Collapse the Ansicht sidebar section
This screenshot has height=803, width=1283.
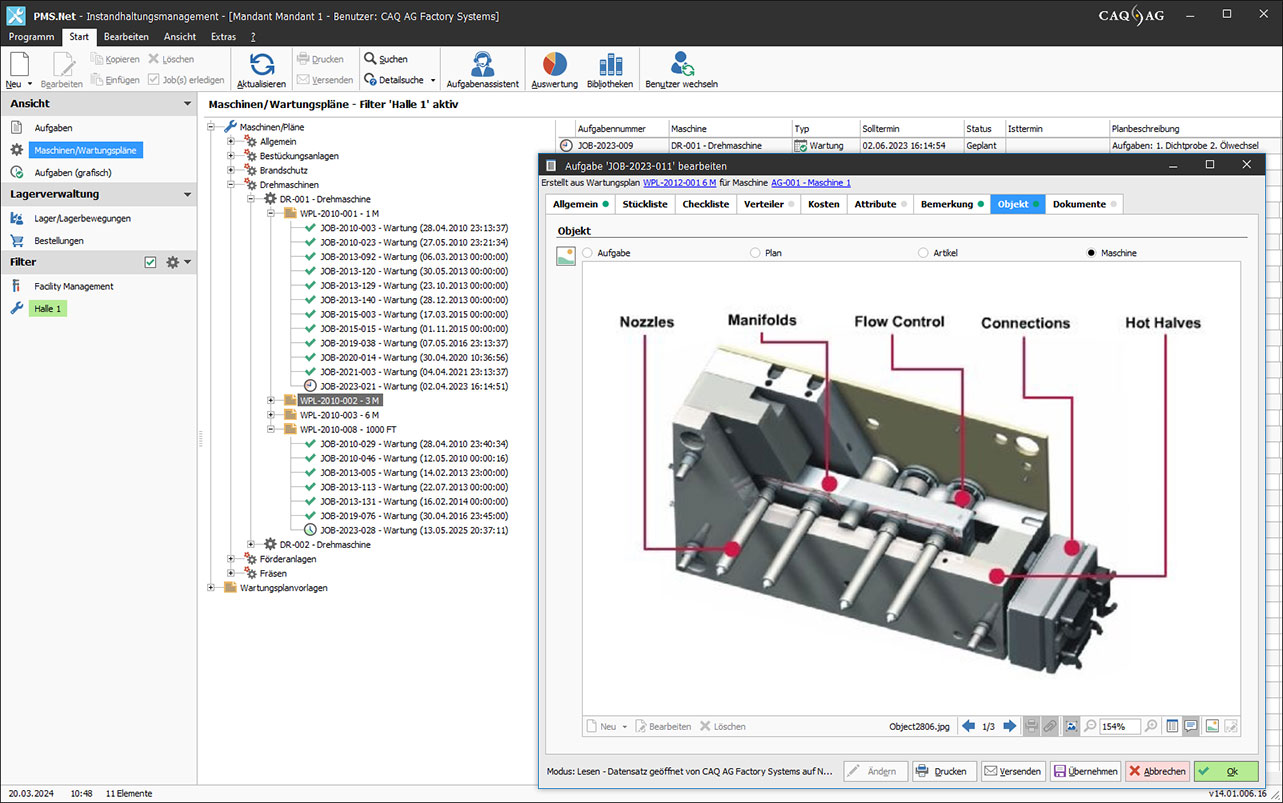(187, 104)
